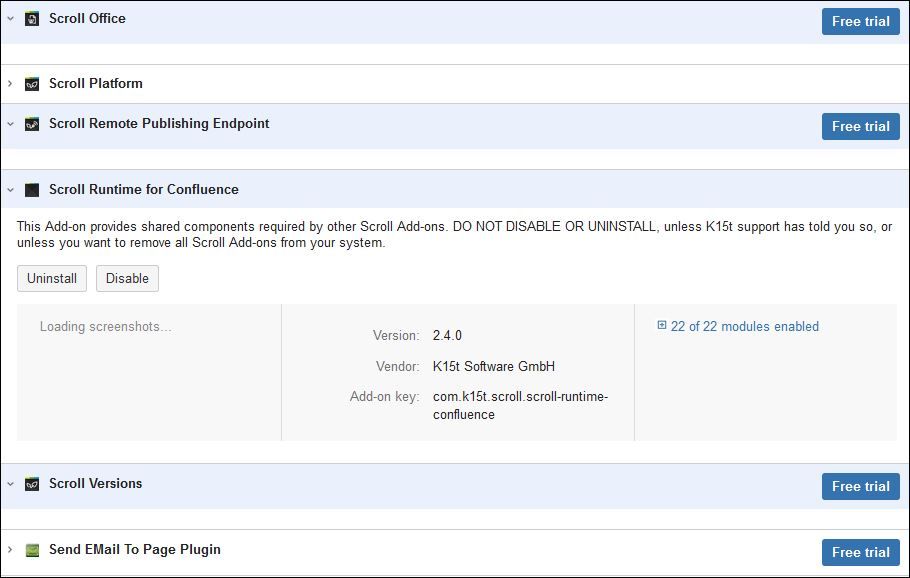
Task: Select the Send EMail To Page Plugin title
Action: pyautogui.click(x=135, y=550)
